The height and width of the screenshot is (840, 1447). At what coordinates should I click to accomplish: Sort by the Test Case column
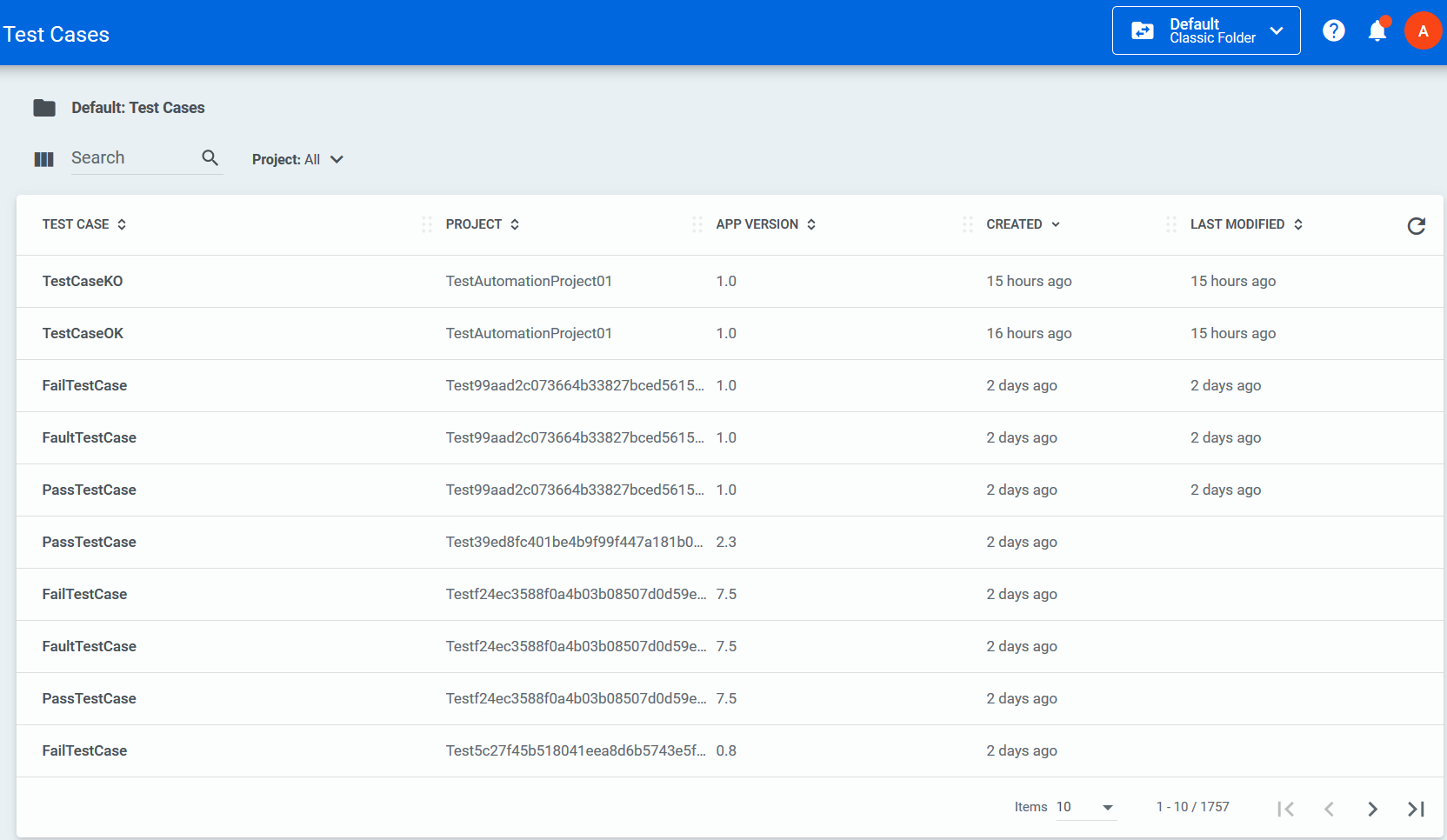click(x=84, y=224)
